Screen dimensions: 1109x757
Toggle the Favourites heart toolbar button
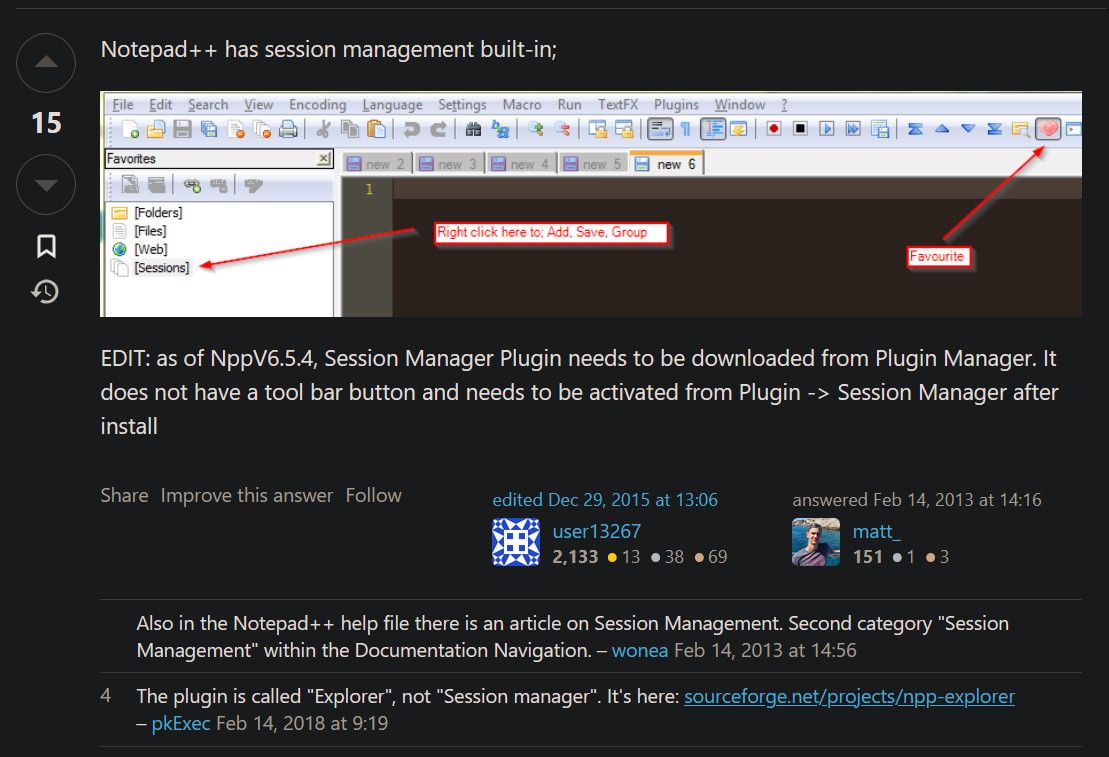pyautogui.click(x=1047, y=128)
